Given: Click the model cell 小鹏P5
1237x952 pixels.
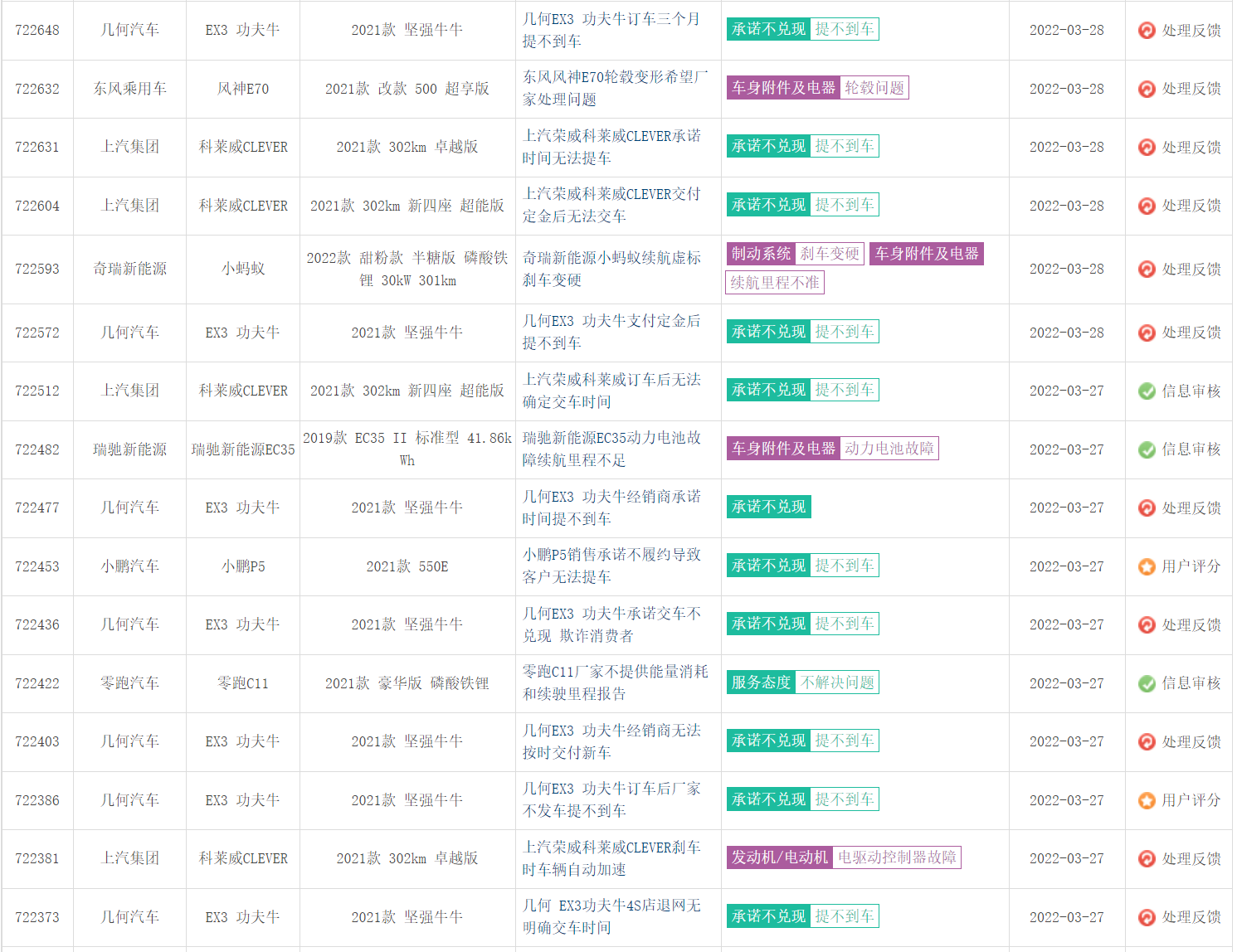Looking at the screenshot, I should [243, 566].
